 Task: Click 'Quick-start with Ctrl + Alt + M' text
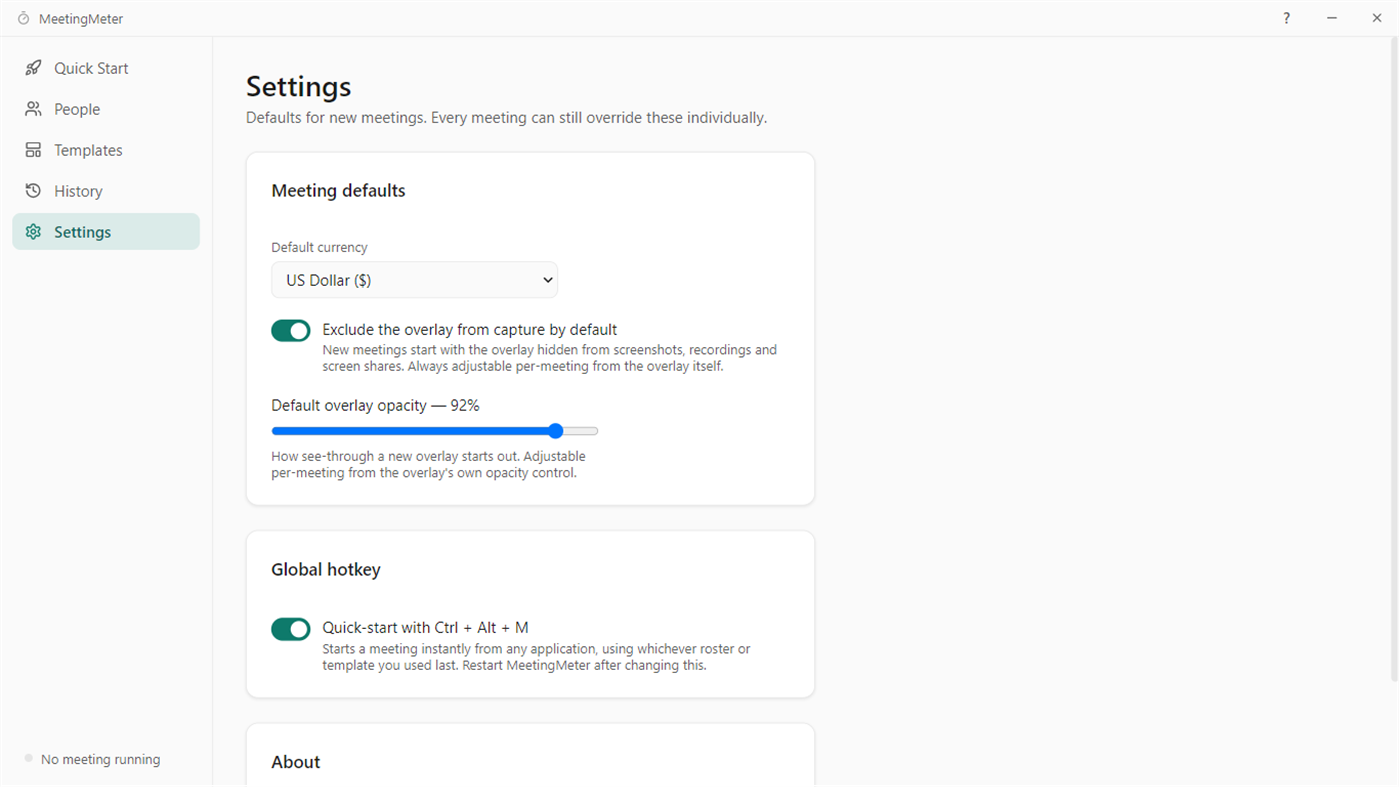coord(425,628)
